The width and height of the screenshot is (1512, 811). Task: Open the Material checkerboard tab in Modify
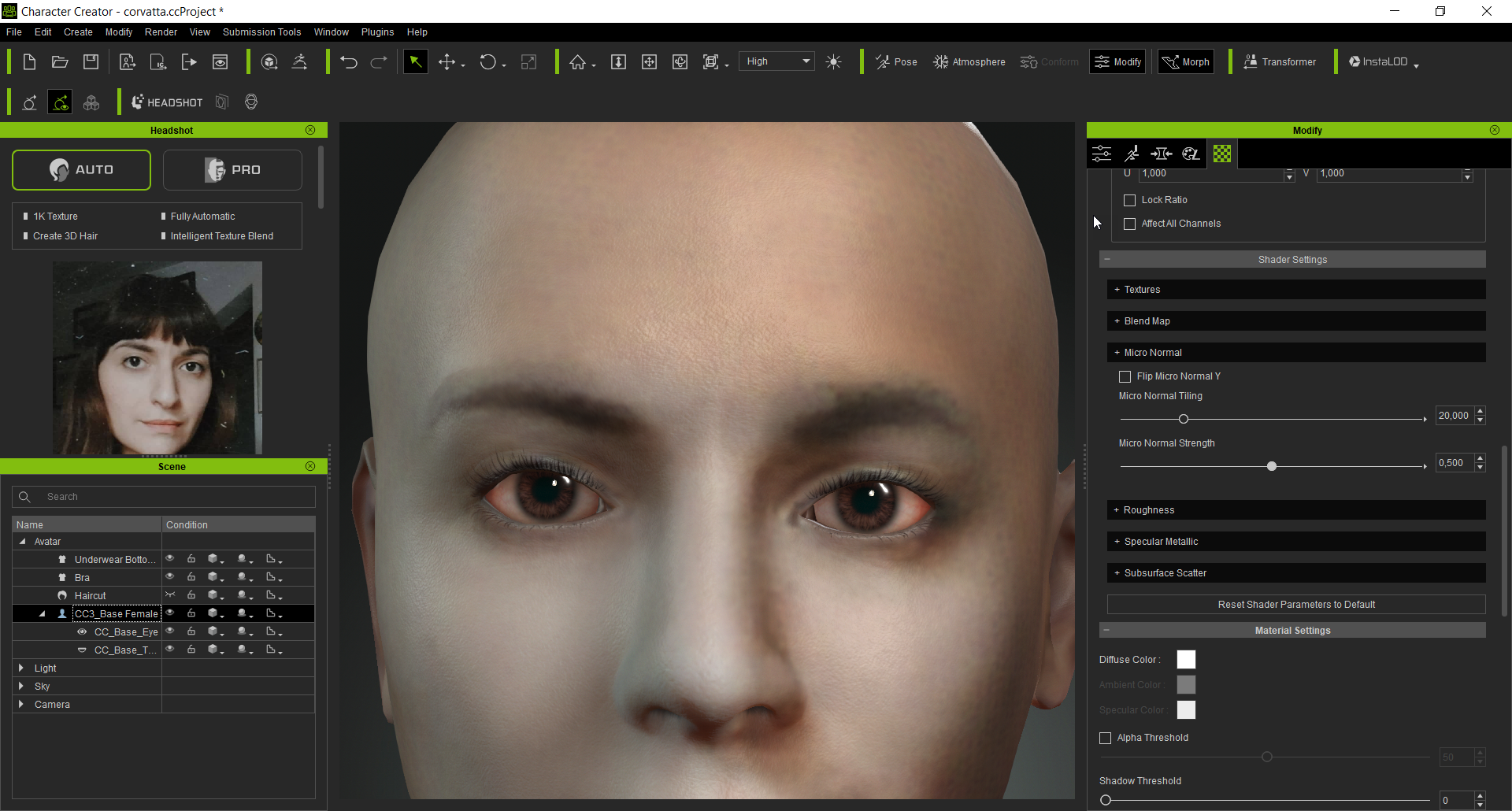click(x=1222, y=154)
